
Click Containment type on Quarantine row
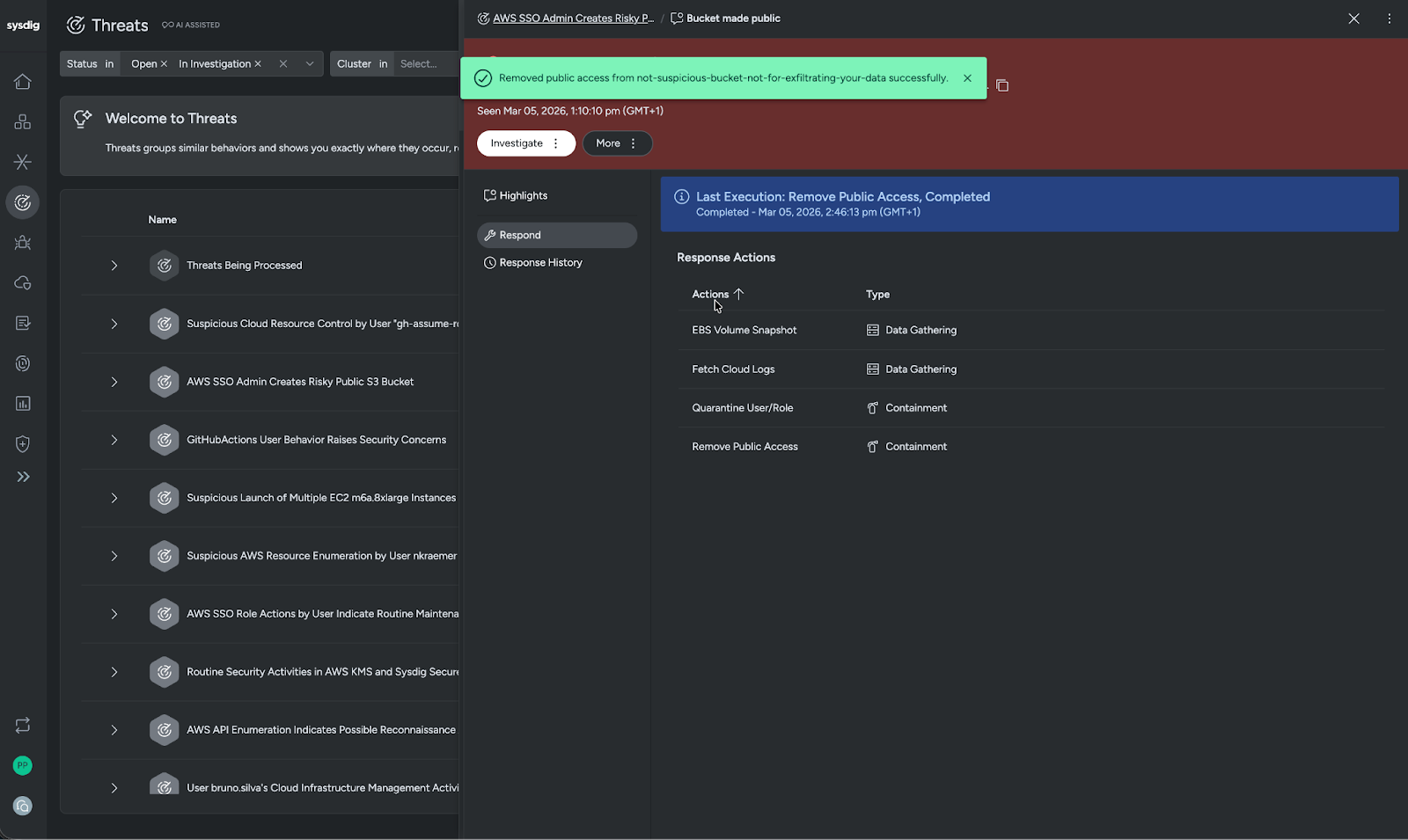[x=906, y=408]
